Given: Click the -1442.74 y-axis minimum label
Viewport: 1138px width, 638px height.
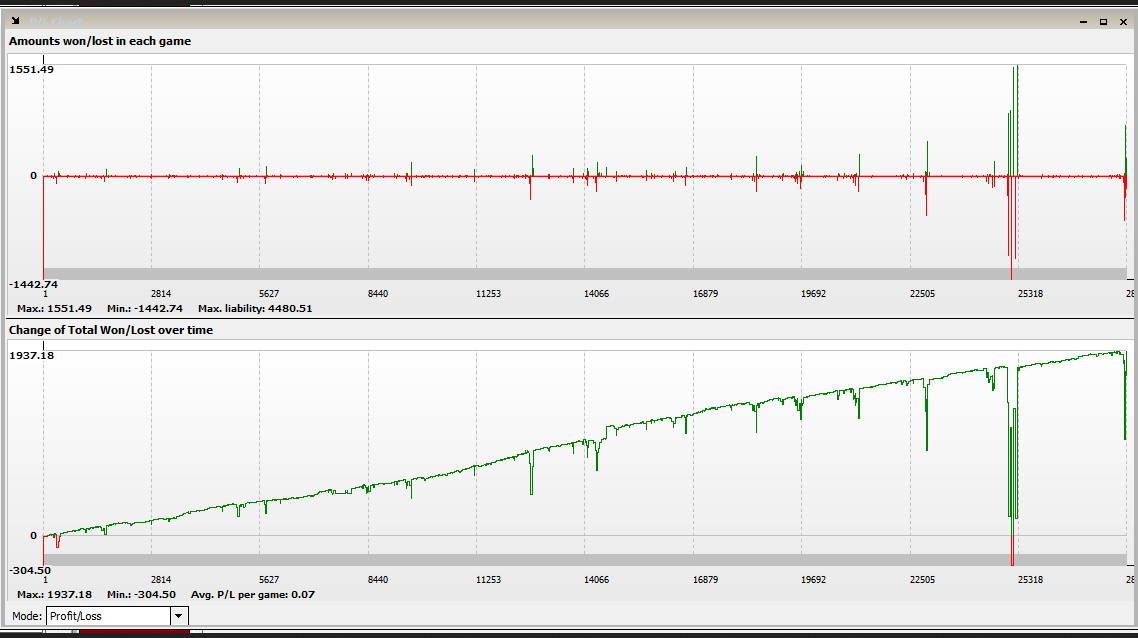Looking at the screenshot, I should click(33, 284).
